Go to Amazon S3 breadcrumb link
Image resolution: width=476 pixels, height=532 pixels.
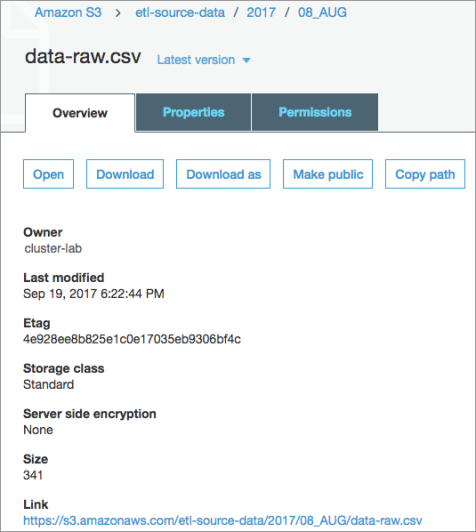(68, 13)
